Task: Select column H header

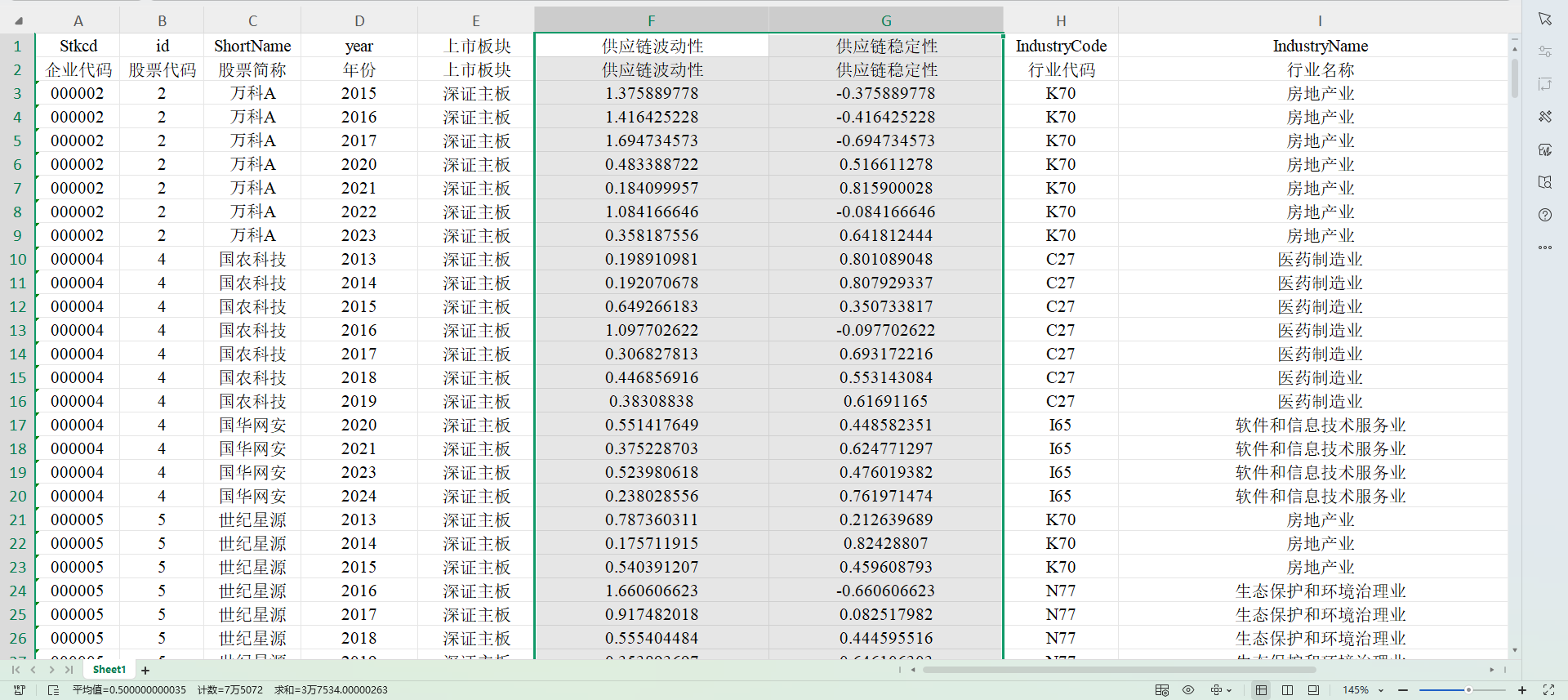Action: (1060, 21)
